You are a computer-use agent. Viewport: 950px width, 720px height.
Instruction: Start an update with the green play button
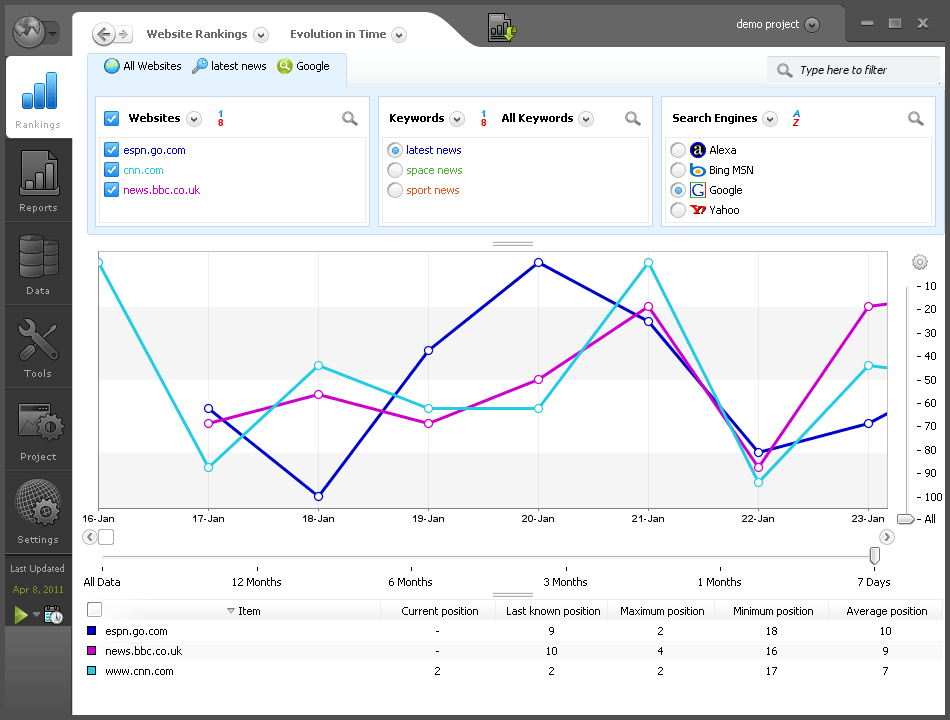click(x=19, y=615)
